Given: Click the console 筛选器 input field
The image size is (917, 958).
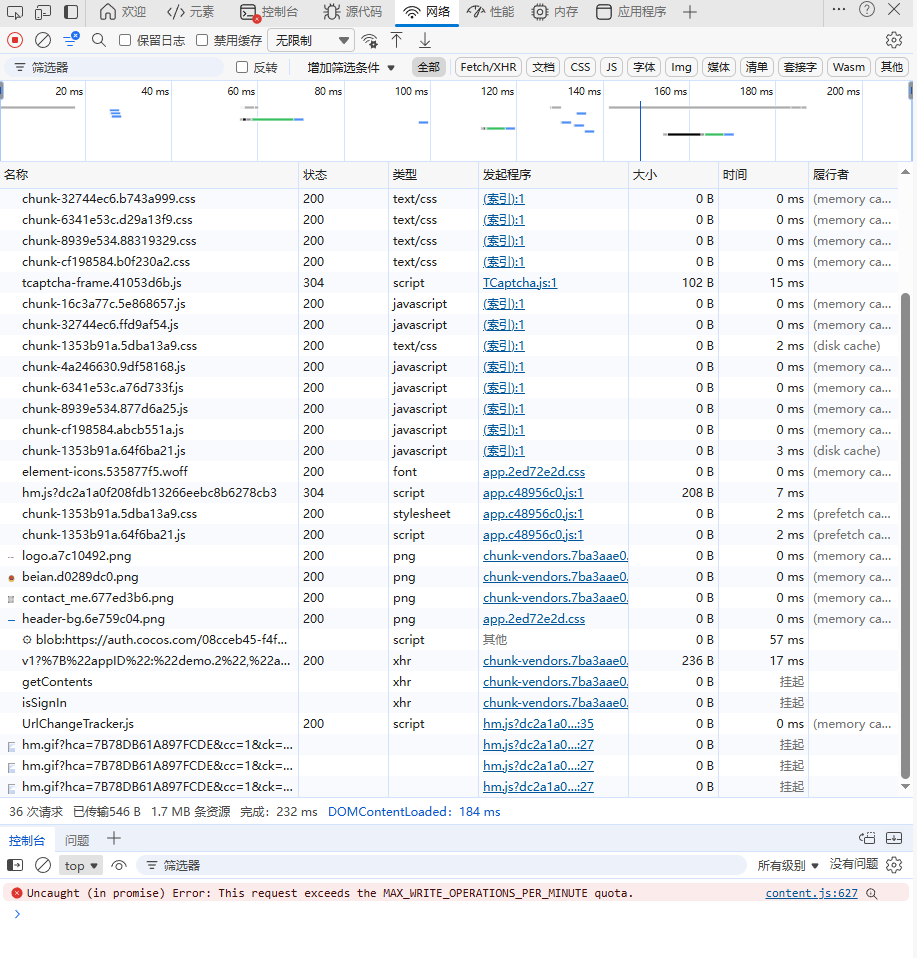Looking at the screenshot, I should click(x=442, y=865).
